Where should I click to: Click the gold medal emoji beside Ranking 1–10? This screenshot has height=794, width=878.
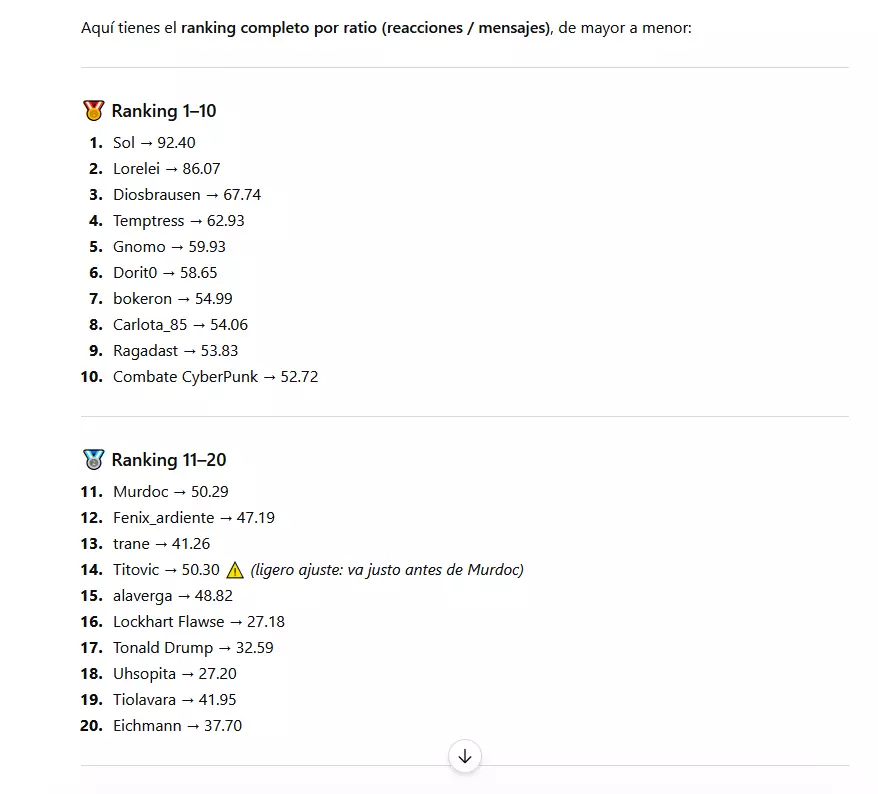point(94,111)
